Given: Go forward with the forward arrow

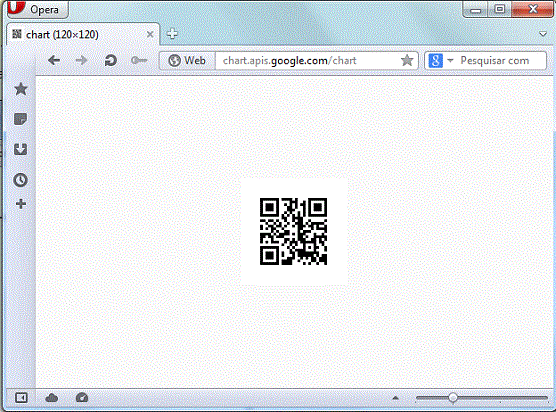Looking at the screenshot, I should click(82, 61).
